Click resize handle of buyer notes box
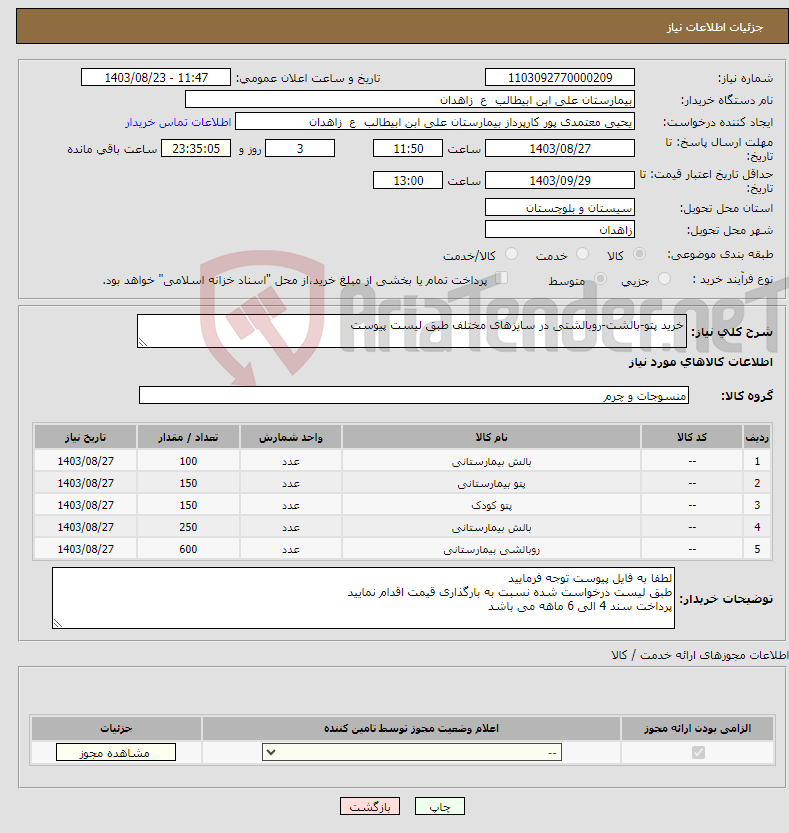The height and width of the screenshot is (833, 789). [x=58, y=623]
